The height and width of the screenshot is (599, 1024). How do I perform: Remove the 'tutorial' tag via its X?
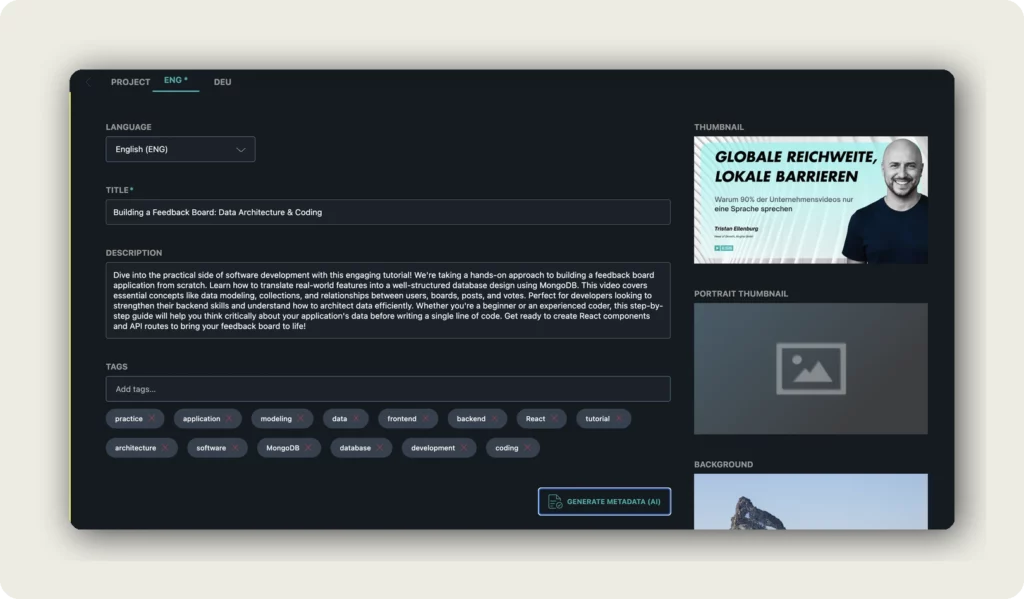pos(618,419)
